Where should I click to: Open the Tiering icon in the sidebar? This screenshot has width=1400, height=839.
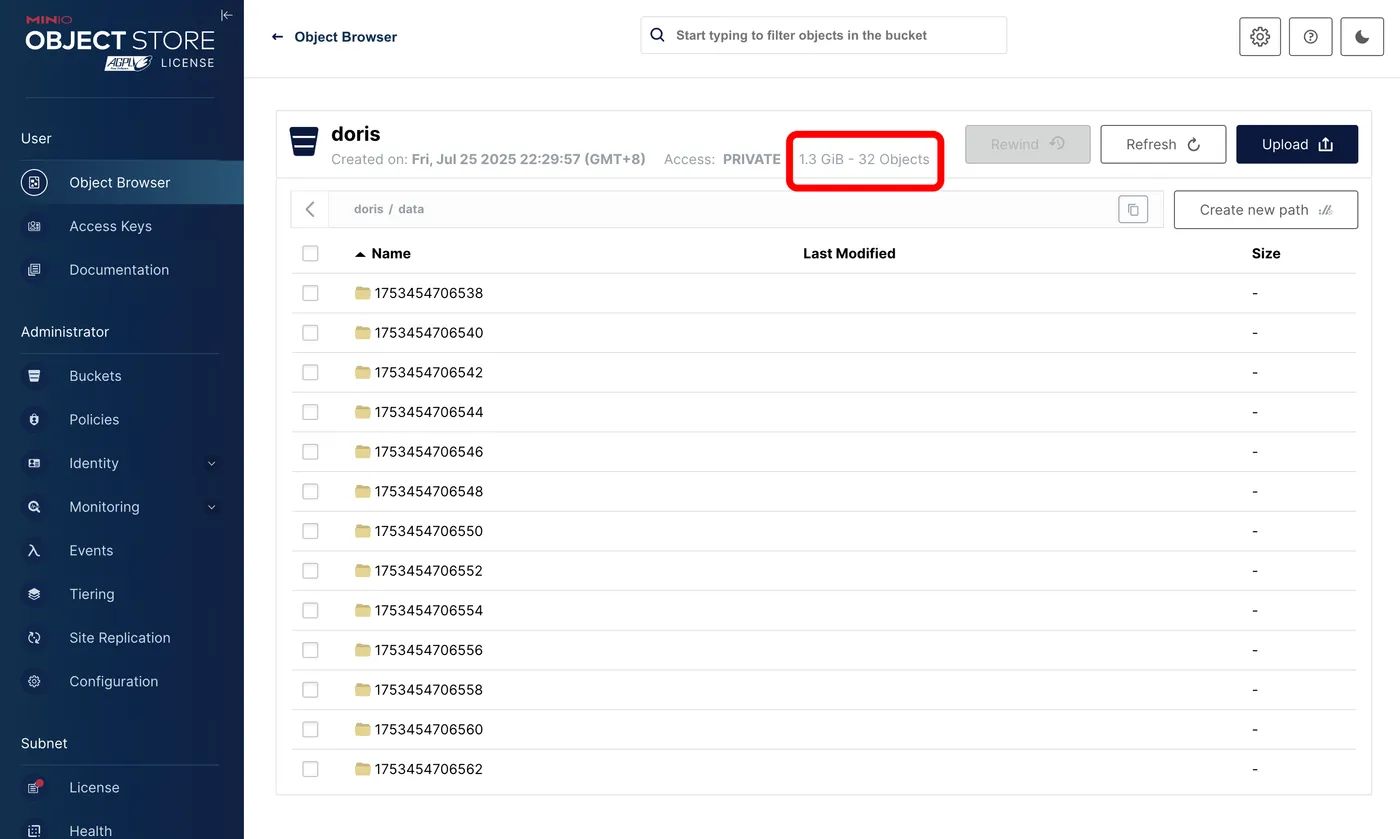click(34, 594)
